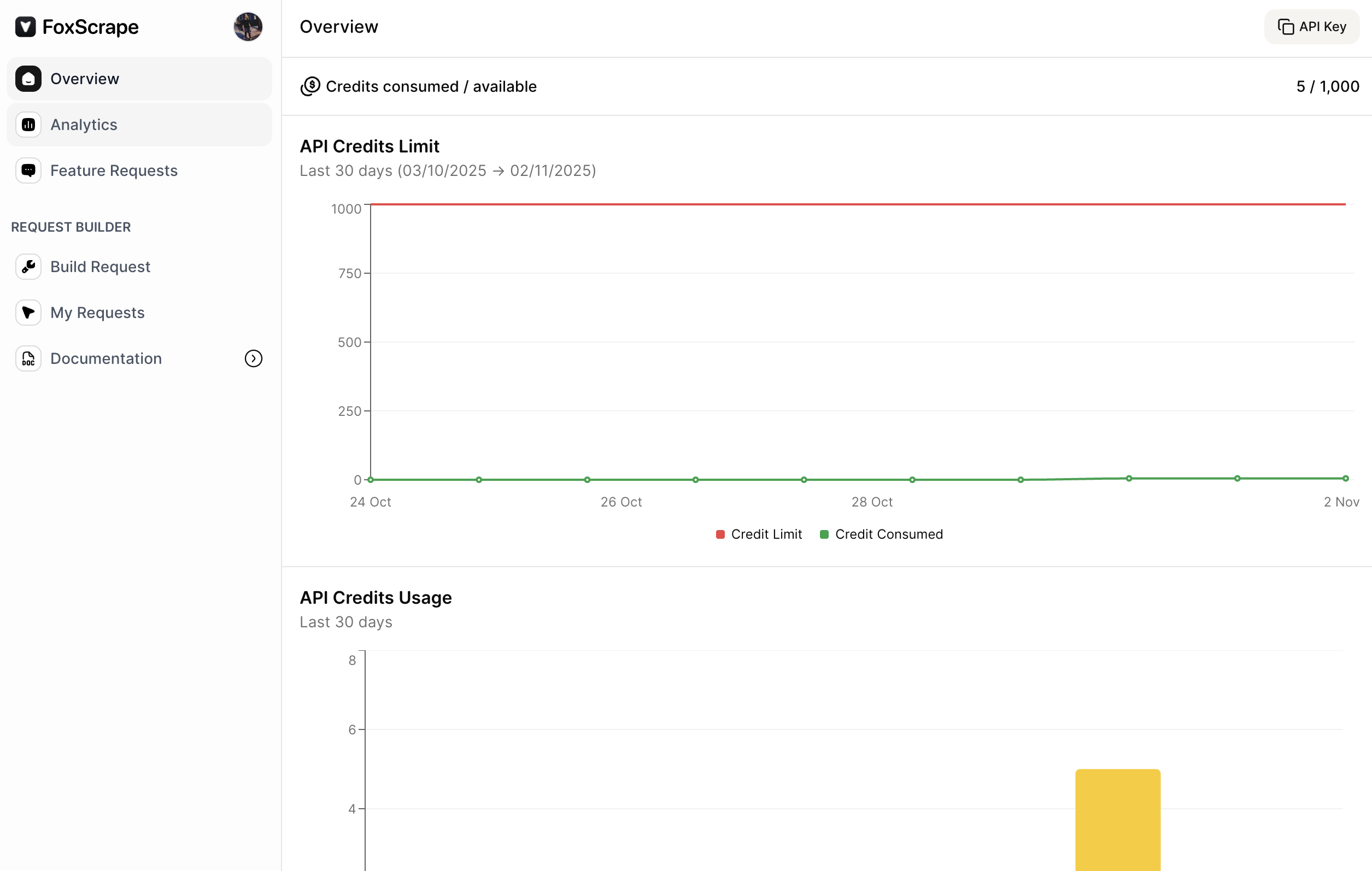
Task: Click the Feature Requests chat icon
Action: click(x=28, y=170)
